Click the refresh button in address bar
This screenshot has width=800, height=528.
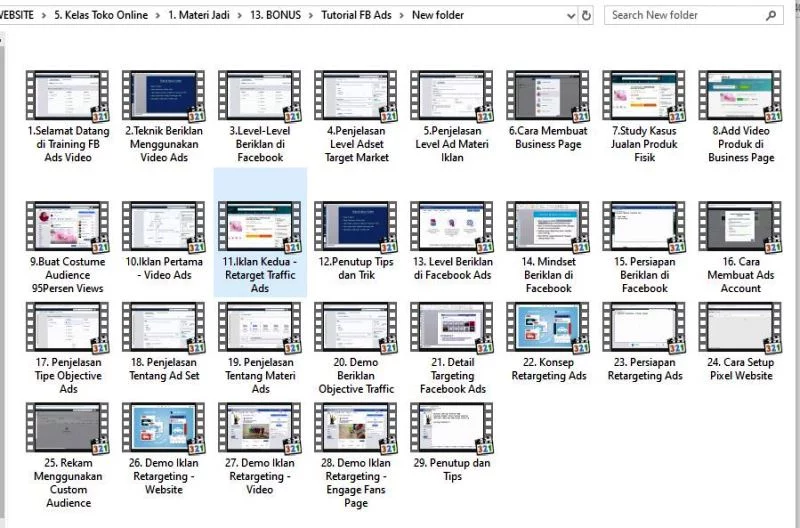coord(586,15)
